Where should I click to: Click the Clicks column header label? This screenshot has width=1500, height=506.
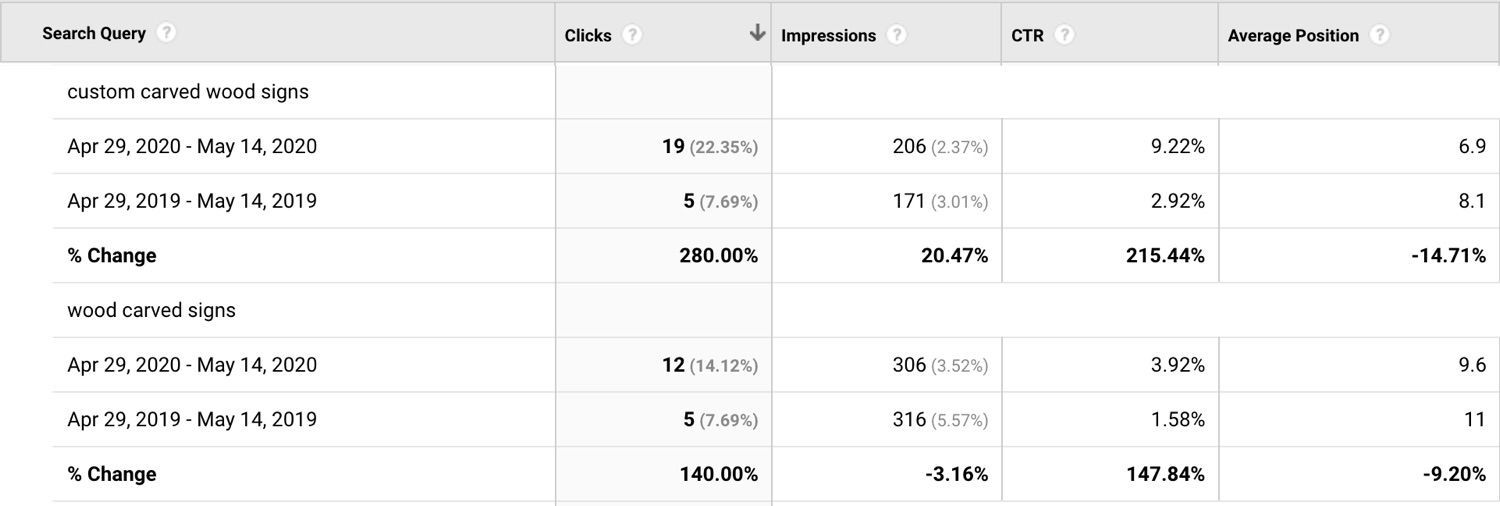pos(588,35)
